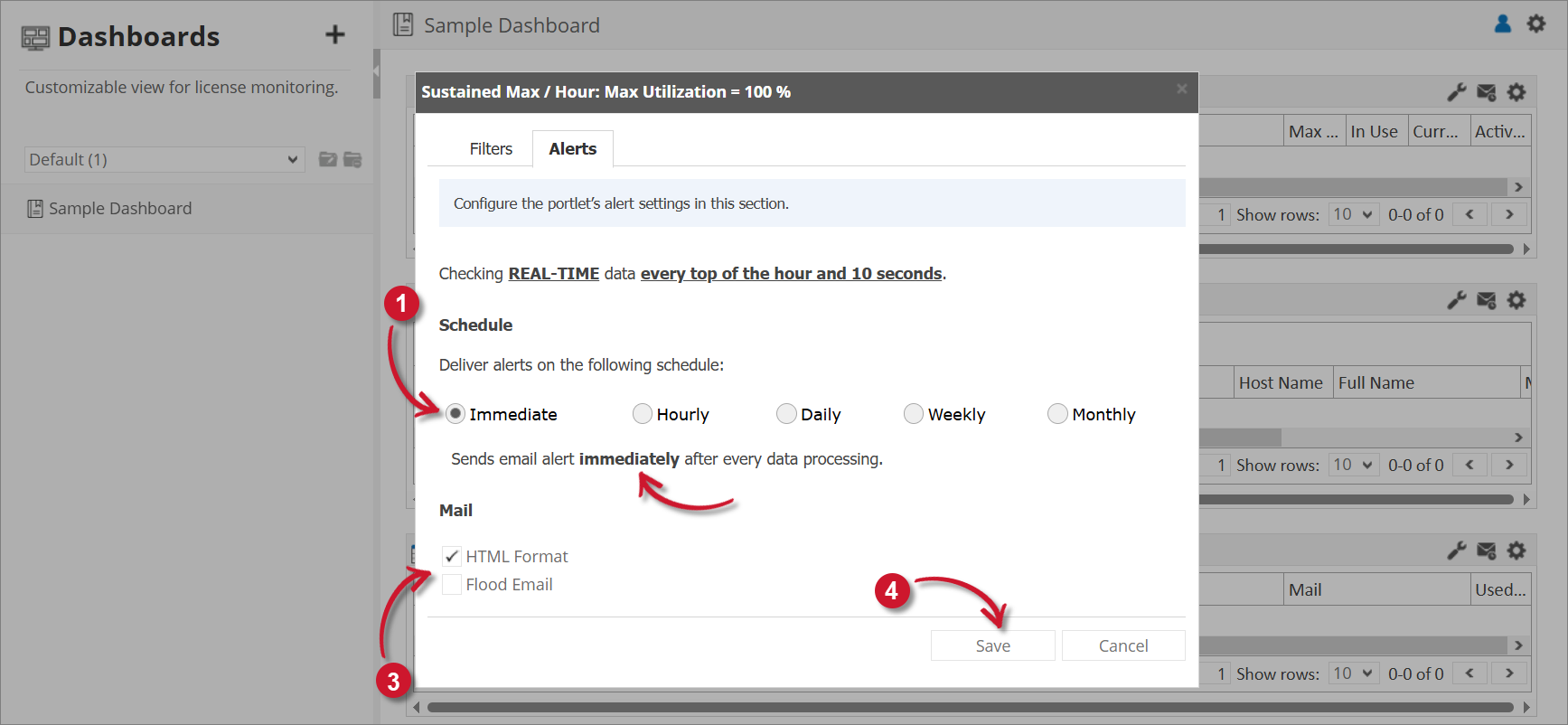1568x725 pixels.
Task: Click the second folder icon beside Default dropdown
Action: coord(352,159)
